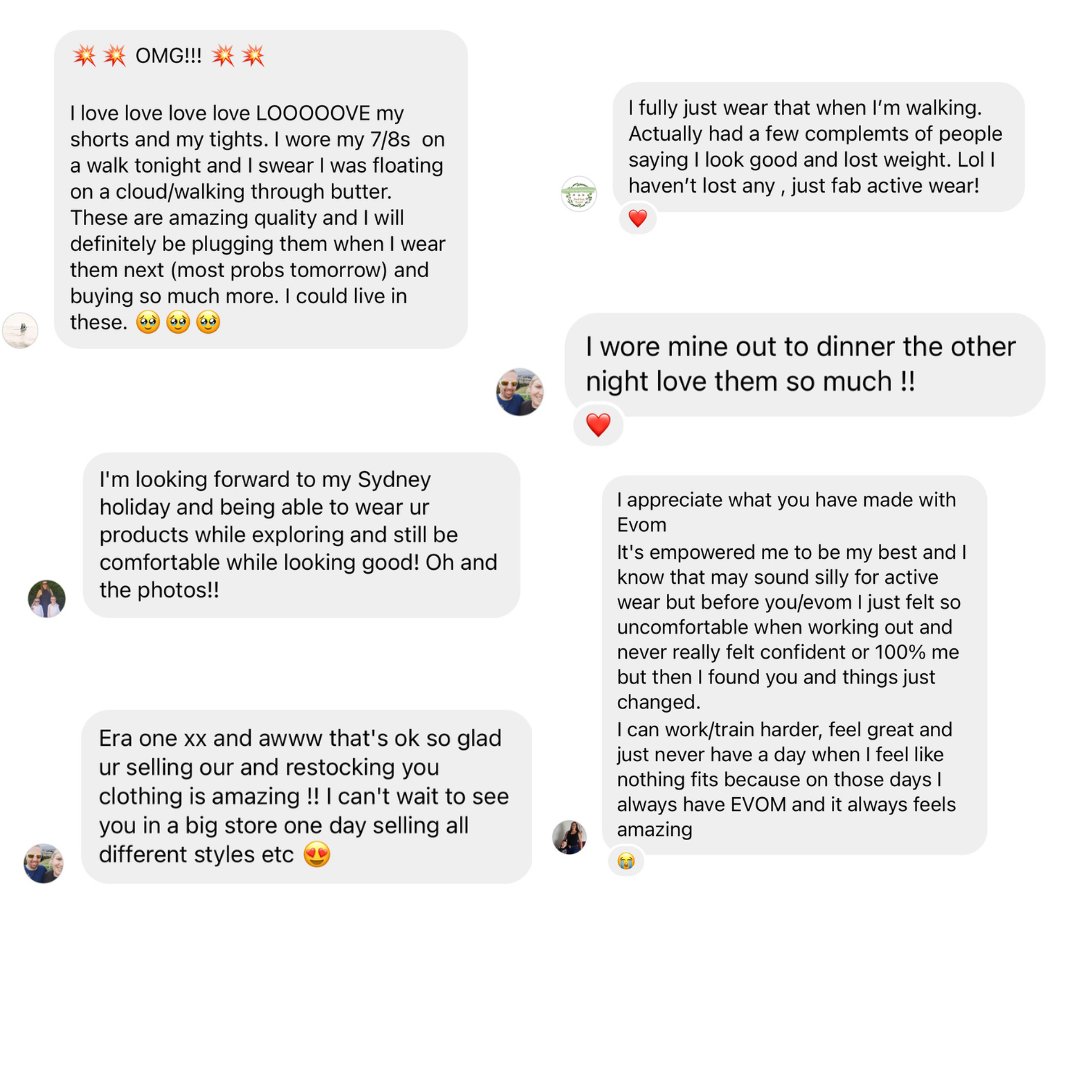1080x1080 pixels.
Task: Select the 'I appreciate what you have made' bubble
Action: (x=794, y=665)
